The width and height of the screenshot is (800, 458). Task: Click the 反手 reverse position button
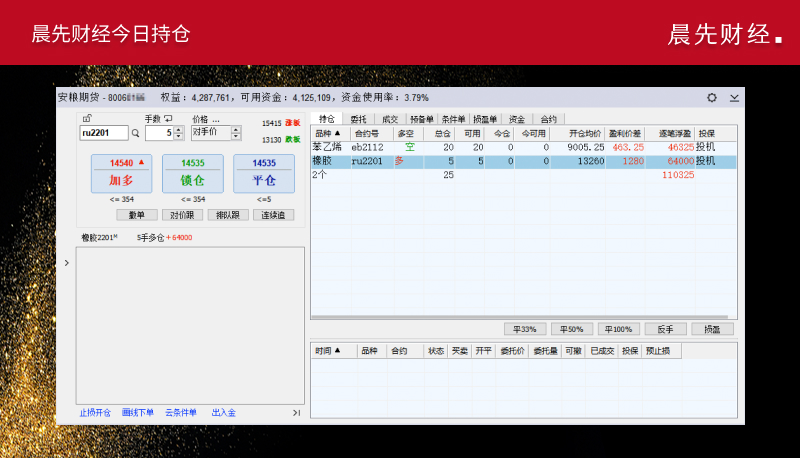pos(664,328)
